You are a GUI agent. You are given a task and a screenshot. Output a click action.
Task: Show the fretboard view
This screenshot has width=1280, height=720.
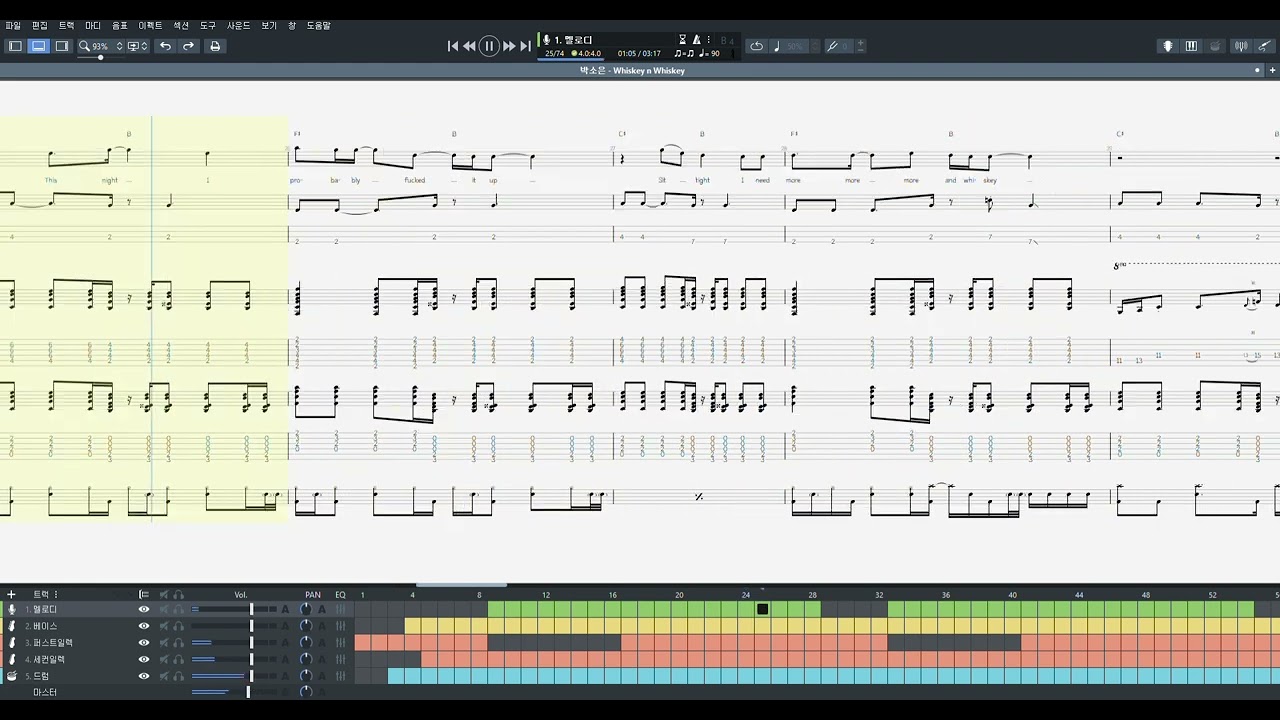tap(1168, 46)
